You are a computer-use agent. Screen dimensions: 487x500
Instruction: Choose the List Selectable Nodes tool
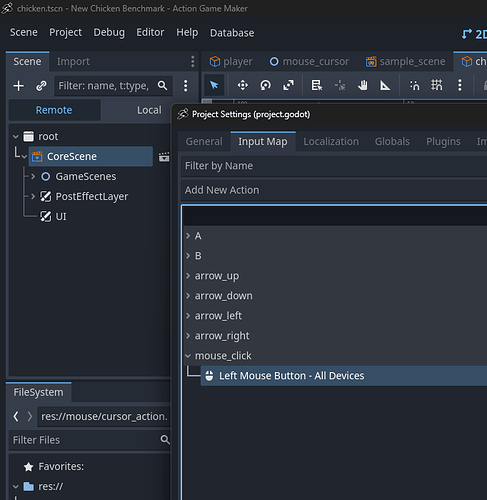pos(317,85)
